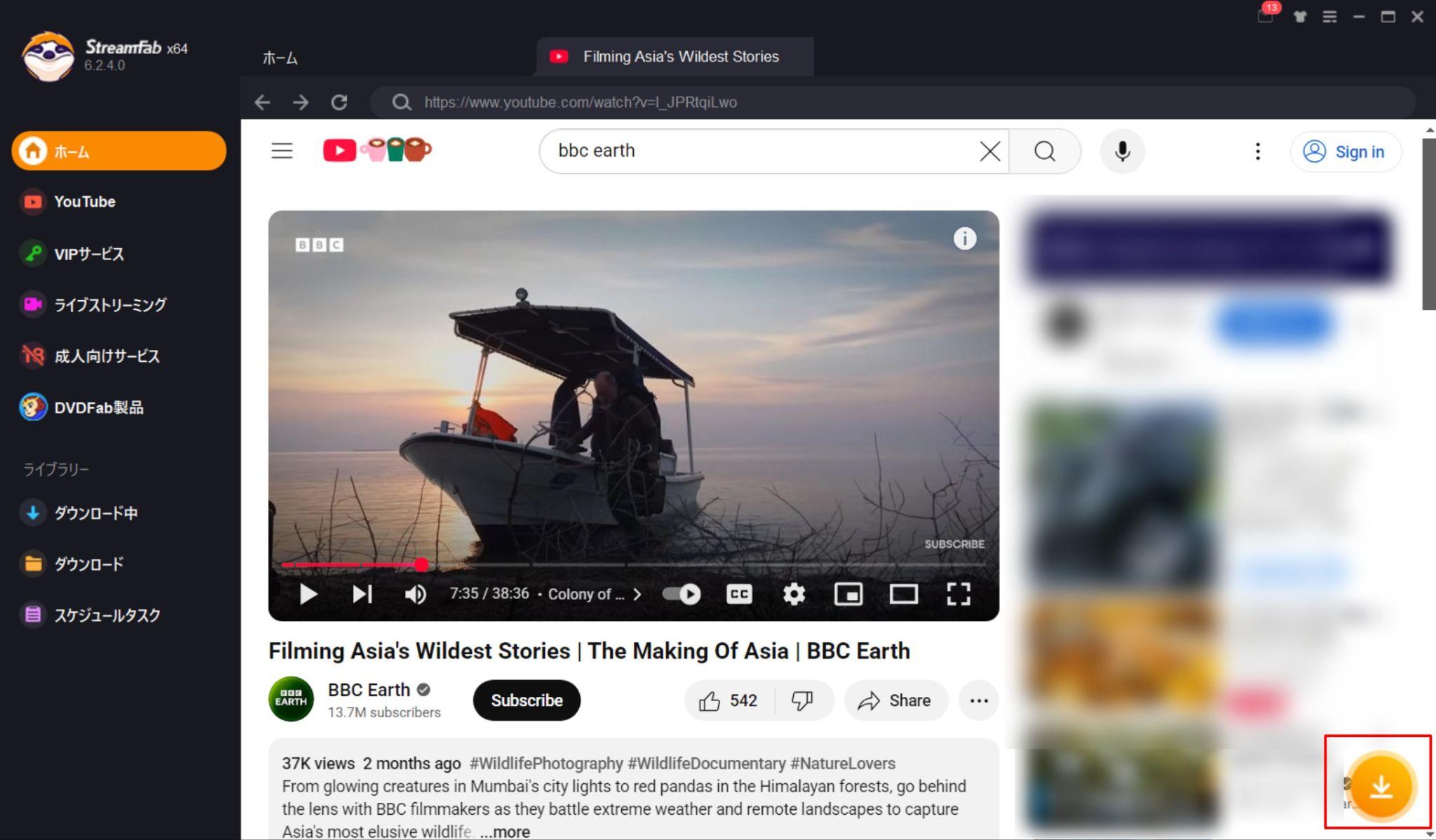Click the SUBSCRIBE watermark on the video
The width and height of the screenshot is (1436, 840).
(954, 544)
